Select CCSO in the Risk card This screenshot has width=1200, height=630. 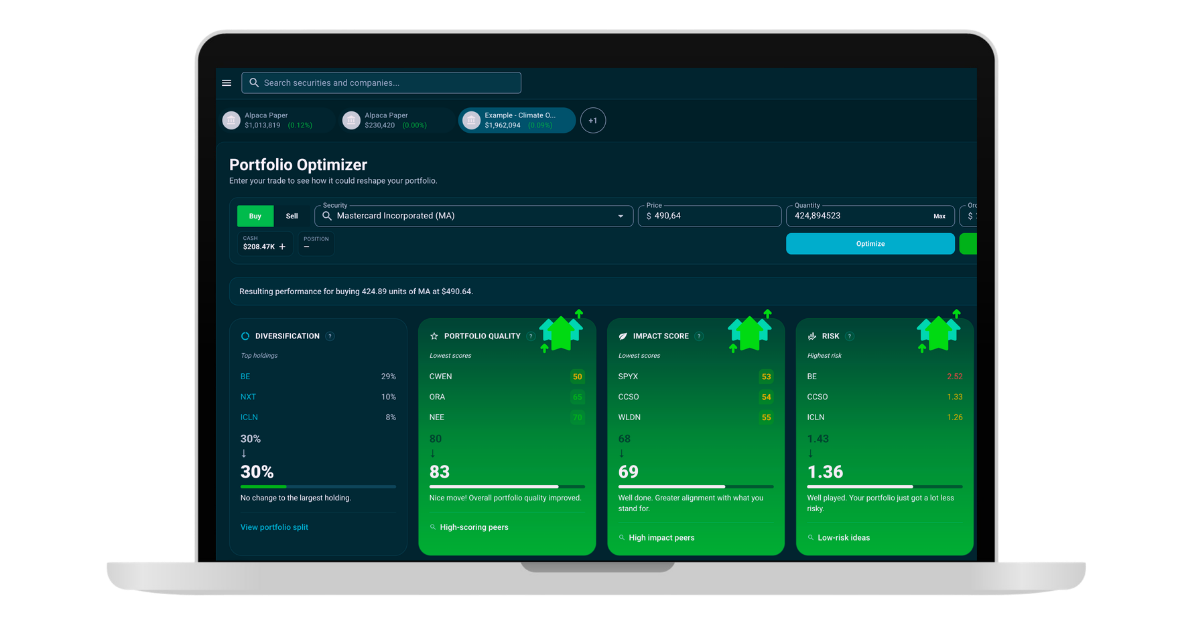(817, 397)
